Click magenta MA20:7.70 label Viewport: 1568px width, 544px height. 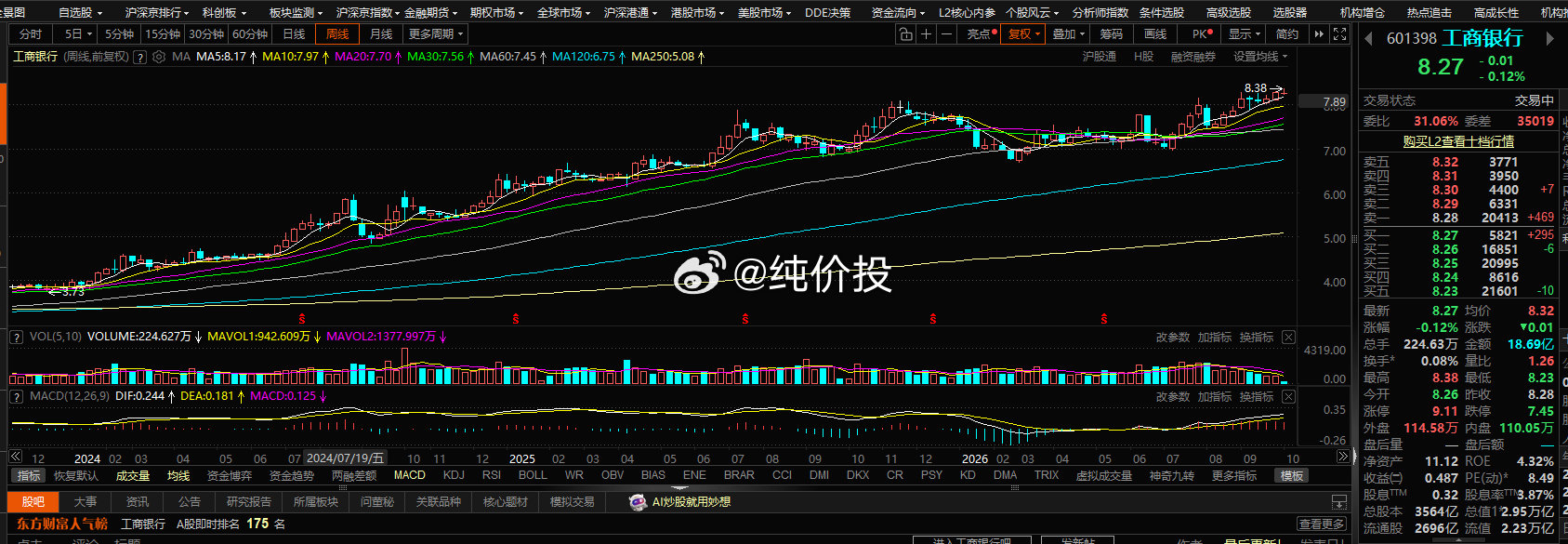click(x=362, y=57)
